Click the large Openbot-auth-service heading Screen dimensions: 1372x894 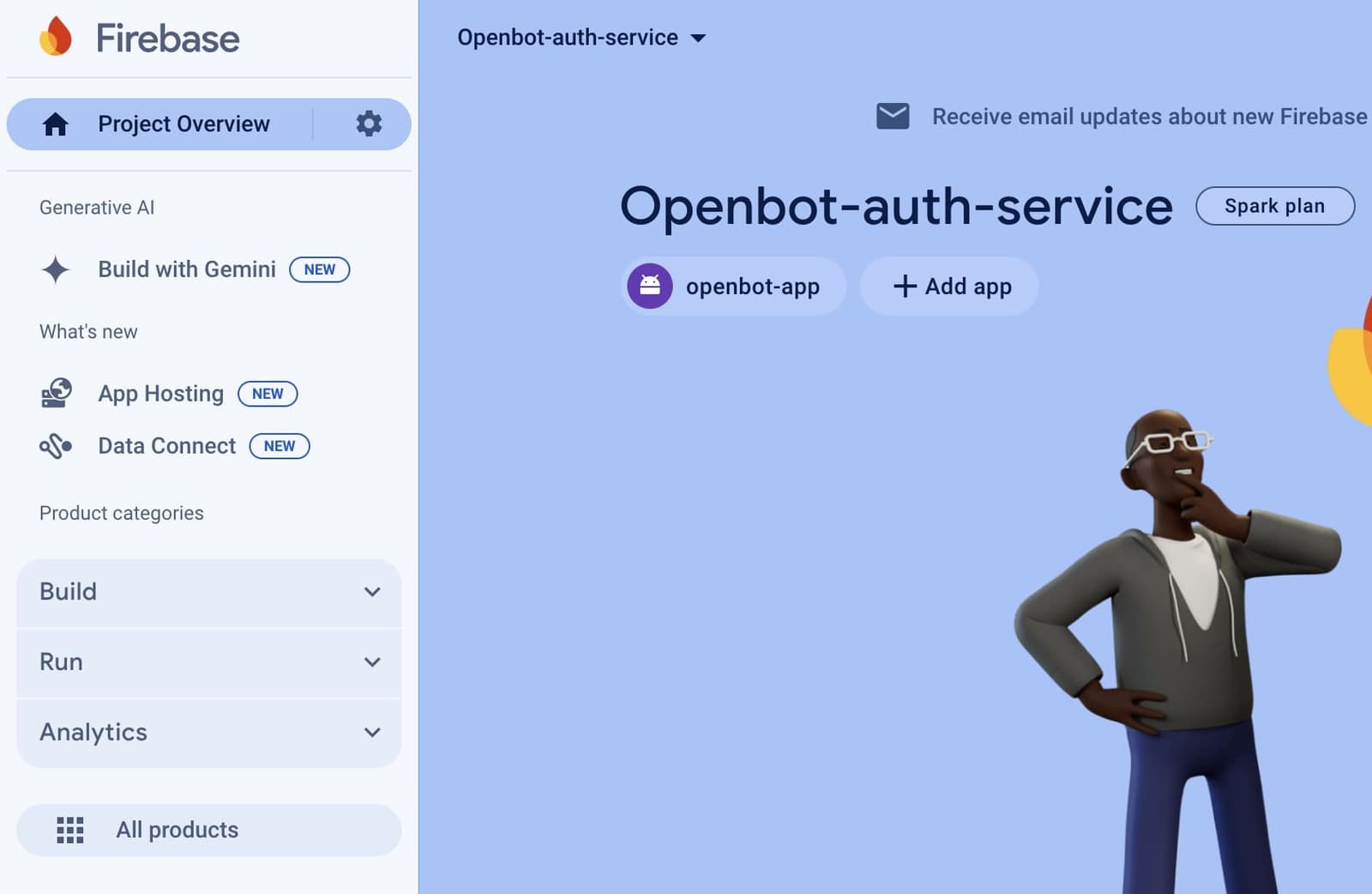pyautogui.click(x=896, y=207)
